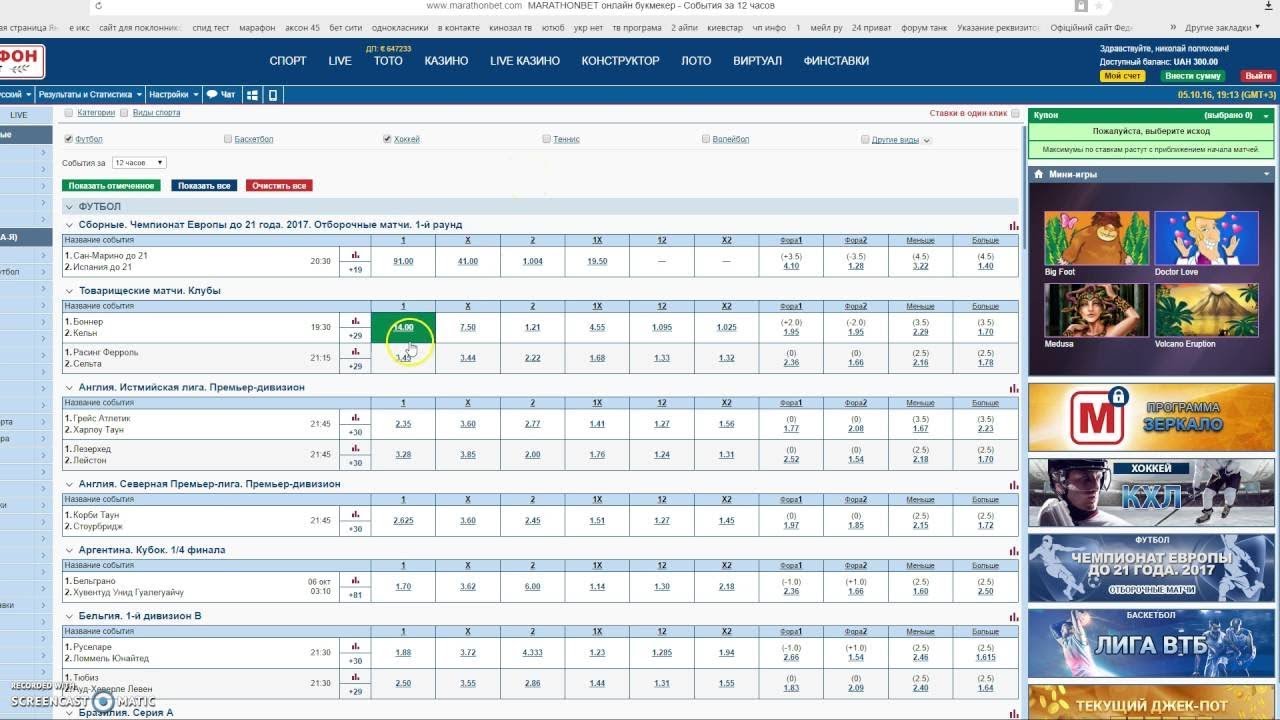The width and height of the screenshot is (1280, 720).
Task: Open statistics chart icon for Лезерхед vs Лейстон
Action: [355, 448]
